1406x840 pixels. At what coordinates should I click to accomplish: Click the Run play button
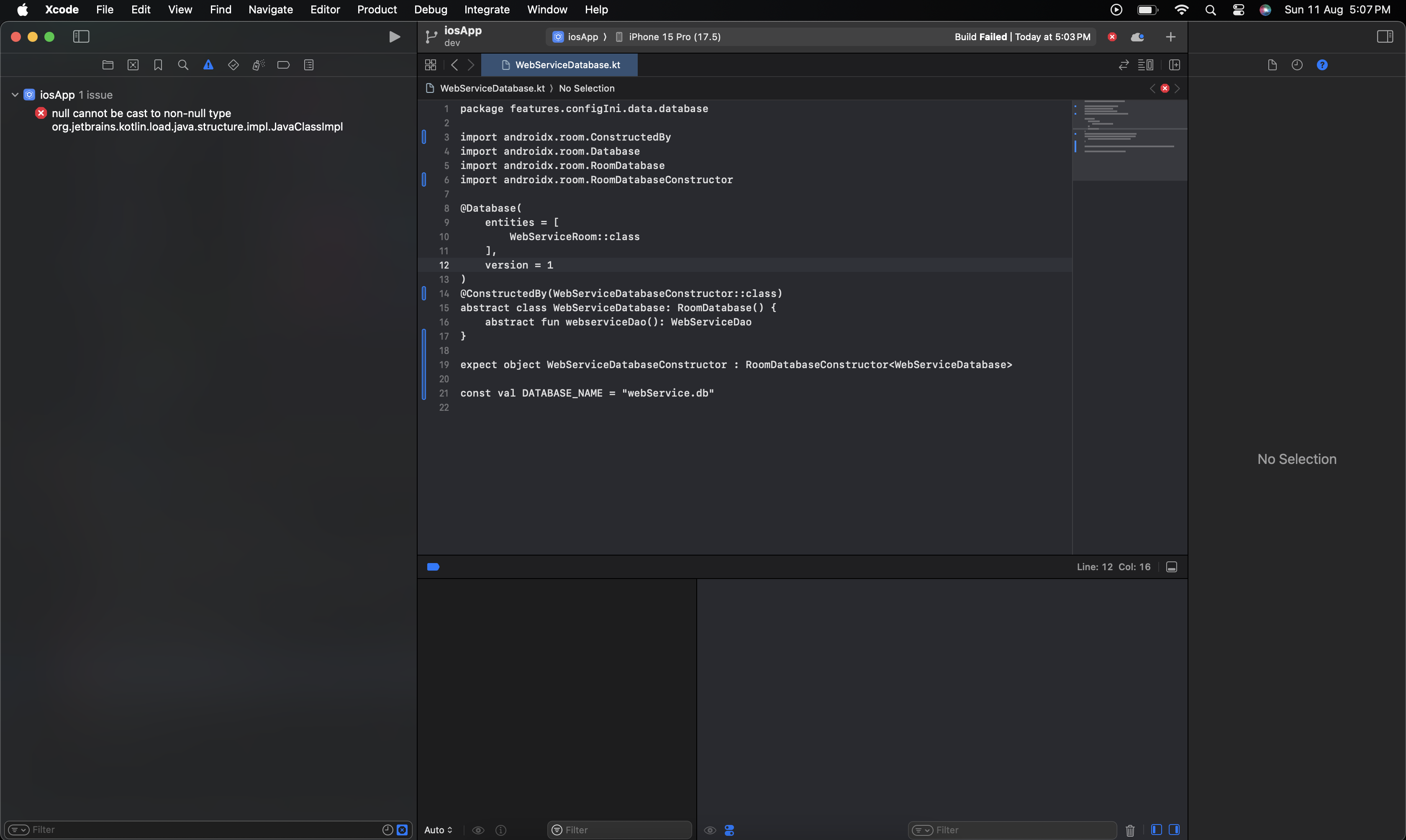395,37
